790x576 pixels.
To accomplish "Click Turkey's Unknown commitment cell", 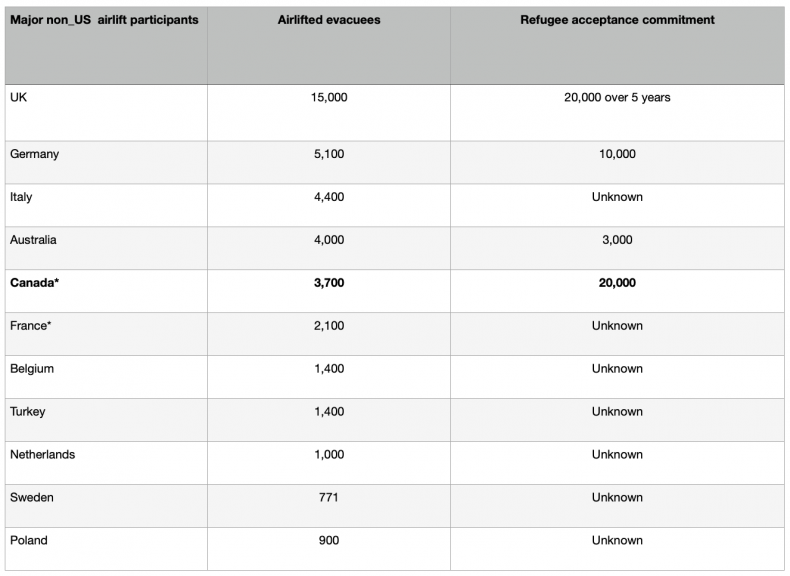I will point(617,413).
